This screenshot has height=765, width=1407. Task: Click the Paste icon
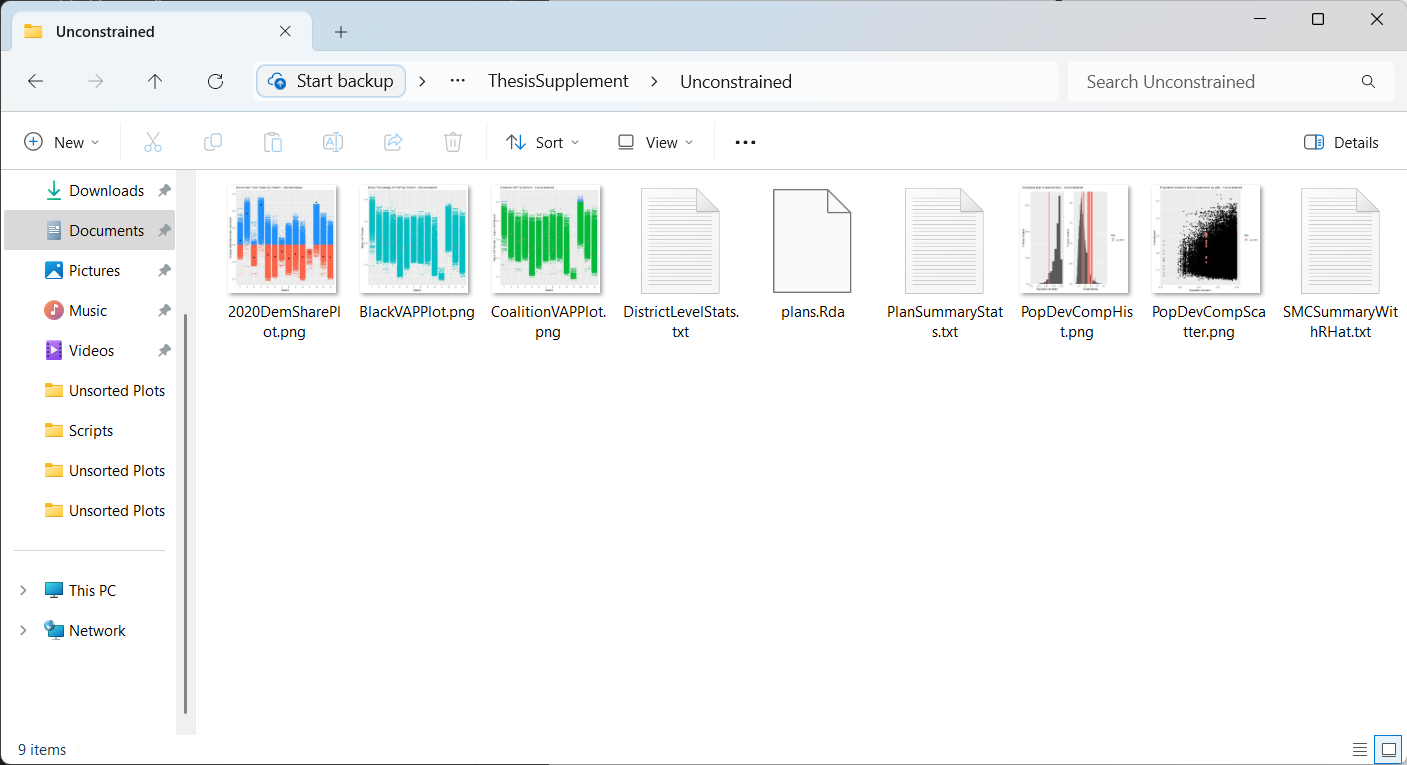click(272, 142)
